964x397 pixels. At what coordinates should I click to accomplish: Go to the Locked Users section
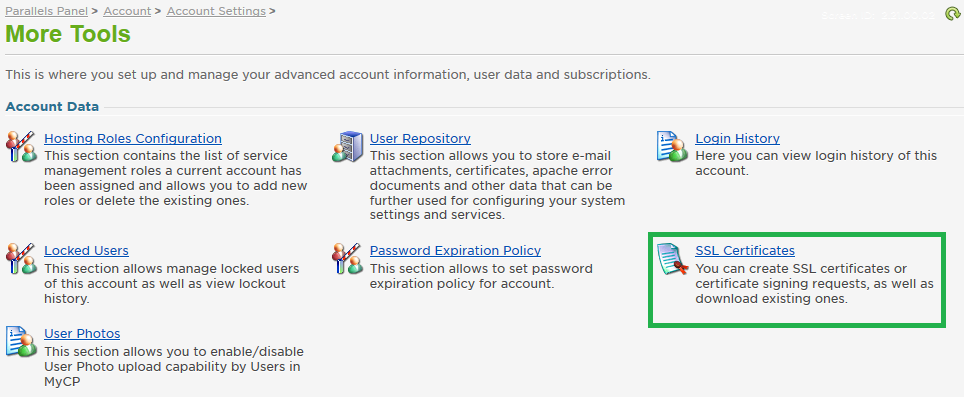86,251
